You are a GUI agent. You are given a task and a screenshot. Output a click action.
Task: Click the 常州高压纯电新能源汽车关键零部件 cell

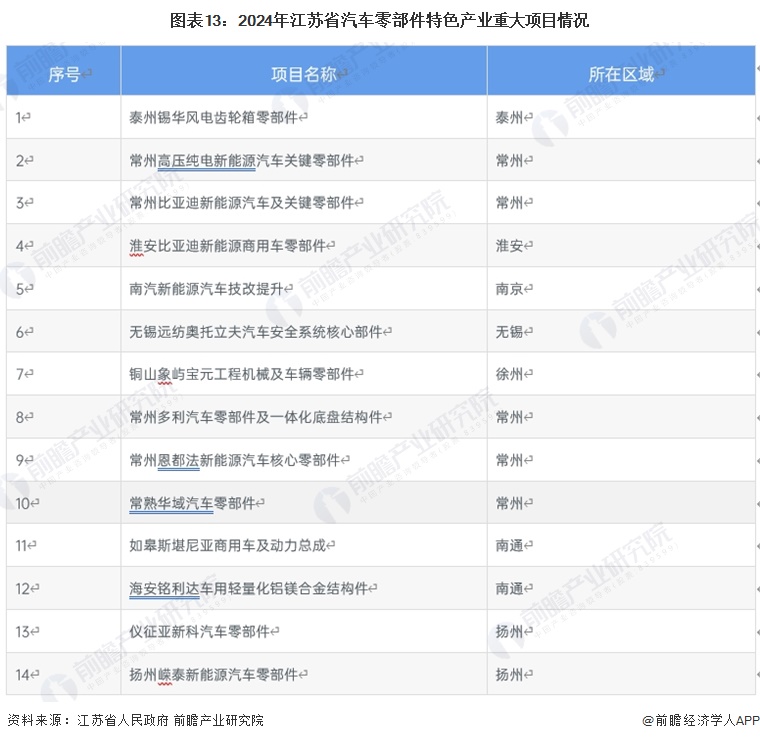tap(245, 160)
